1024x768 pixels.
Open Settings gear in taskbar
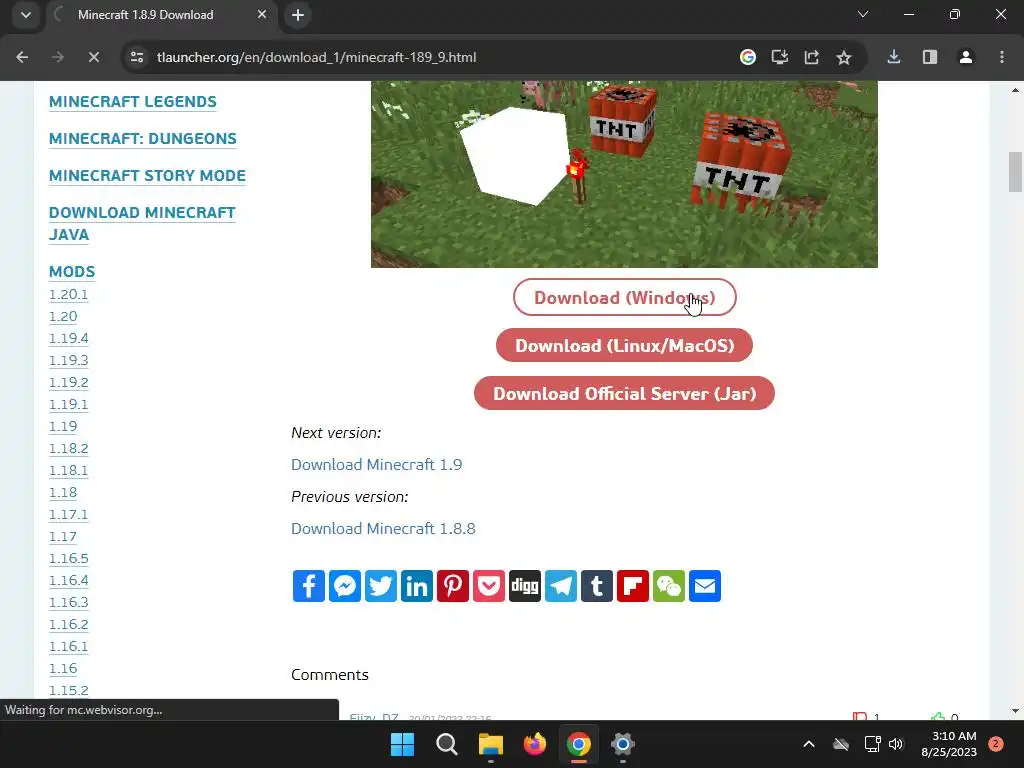click(623, 744)
